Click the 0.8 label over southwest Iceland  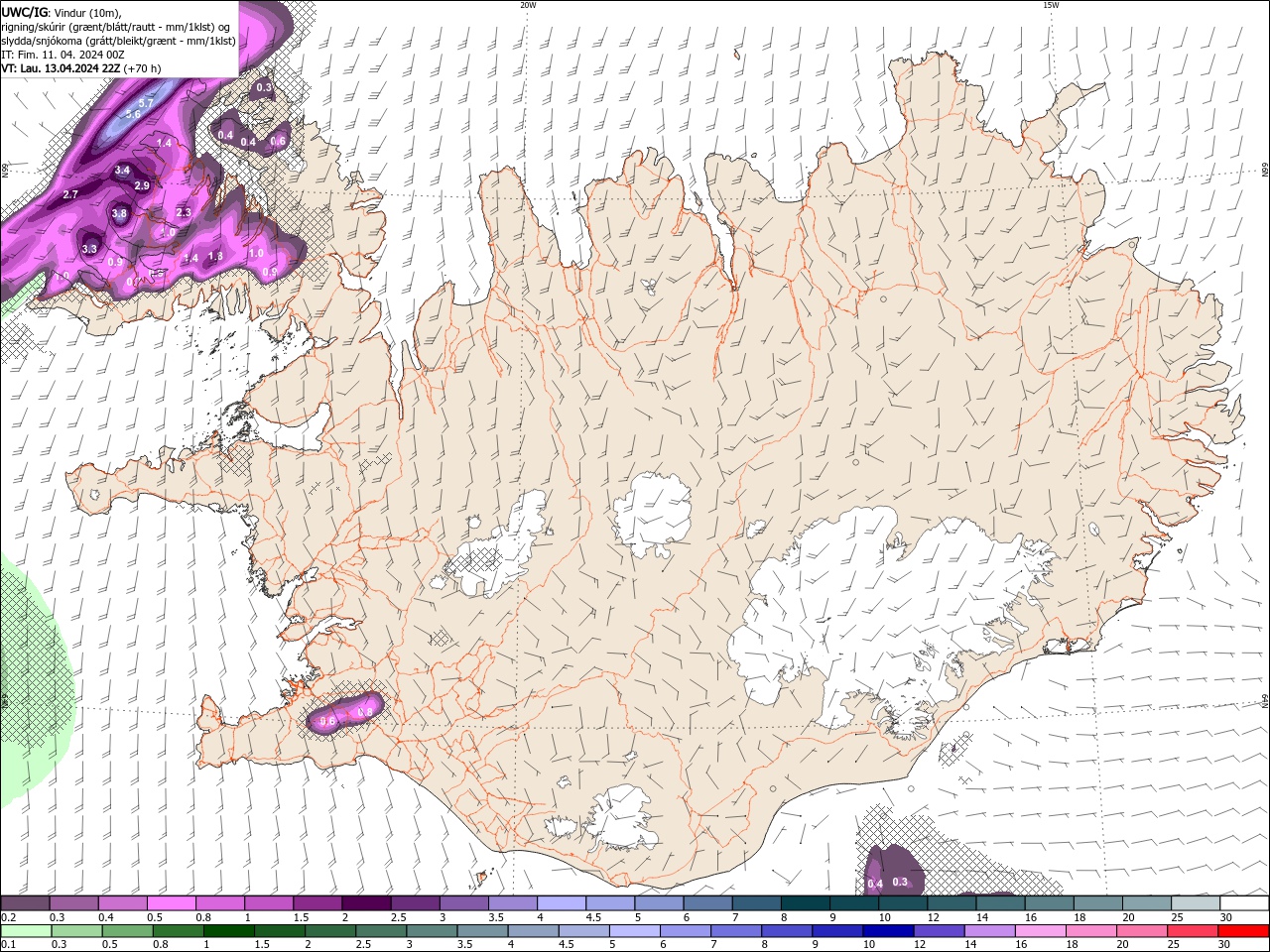point(364,712)
